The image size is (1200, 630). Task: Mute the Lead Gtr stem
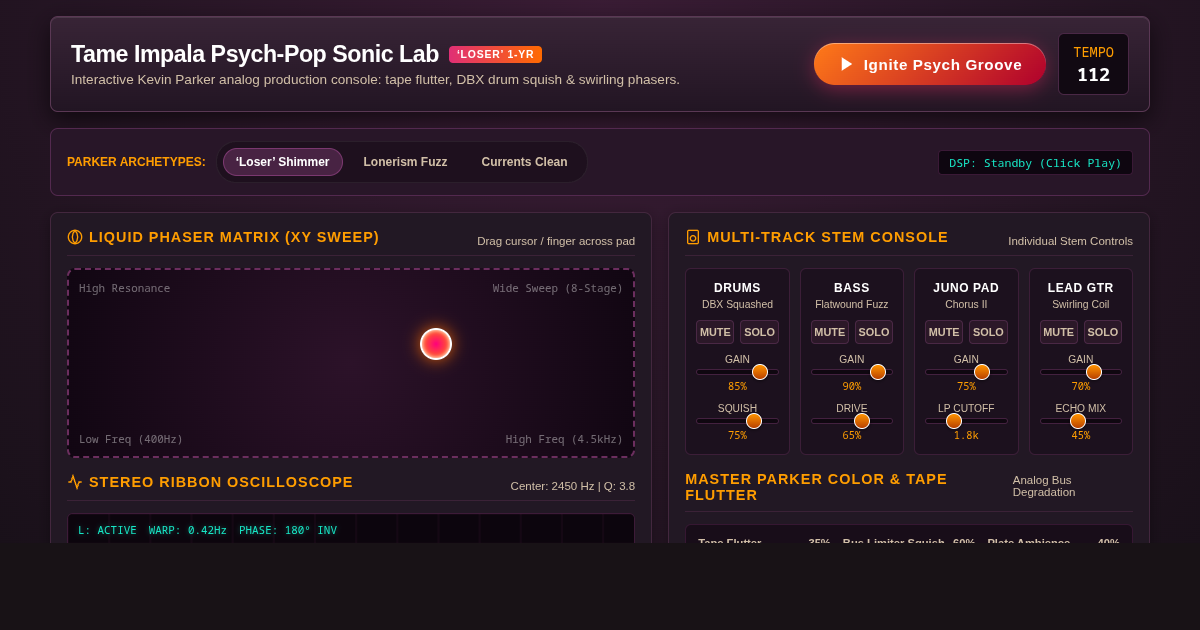coord(1059,332)
